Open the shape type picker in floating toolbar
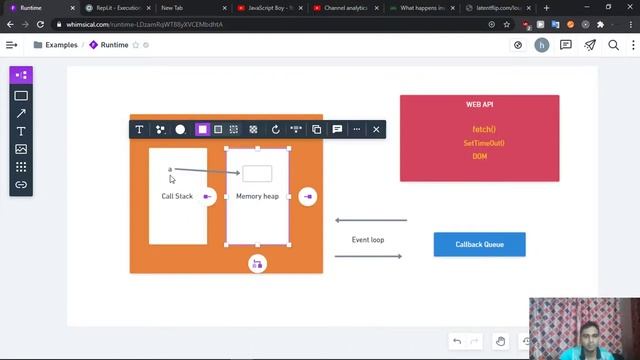Image resolution: width=640 pixels, height=360 pixels. click(x=160, y=129)
